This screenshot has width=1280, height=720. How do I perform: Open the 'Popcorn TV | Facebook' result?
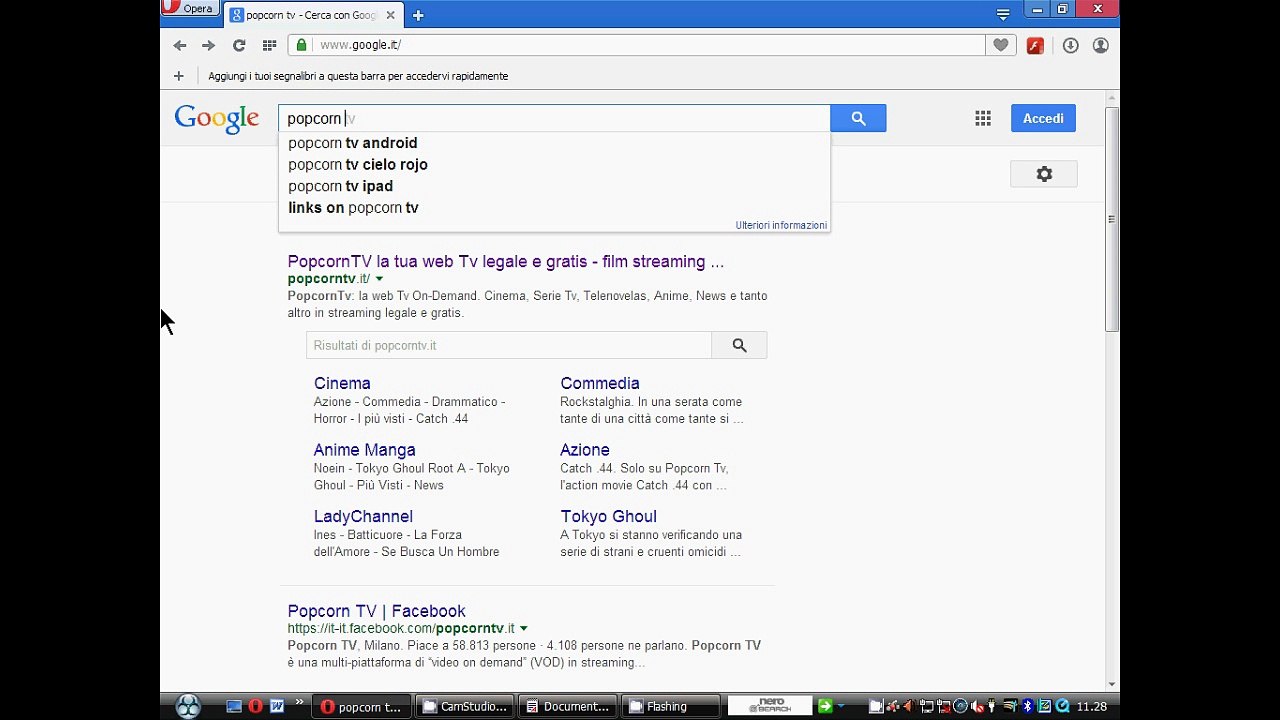[376, 611]
